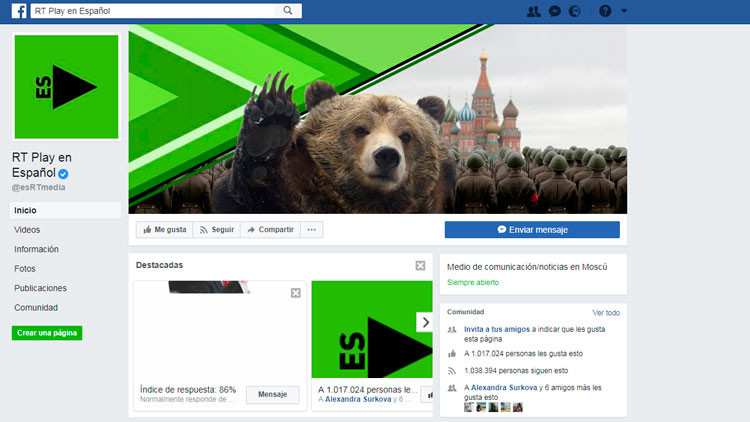This screenshot has height=422, width=750.
Task: Open Messenger icon in top bar
Action: click(x=554, y=11)
